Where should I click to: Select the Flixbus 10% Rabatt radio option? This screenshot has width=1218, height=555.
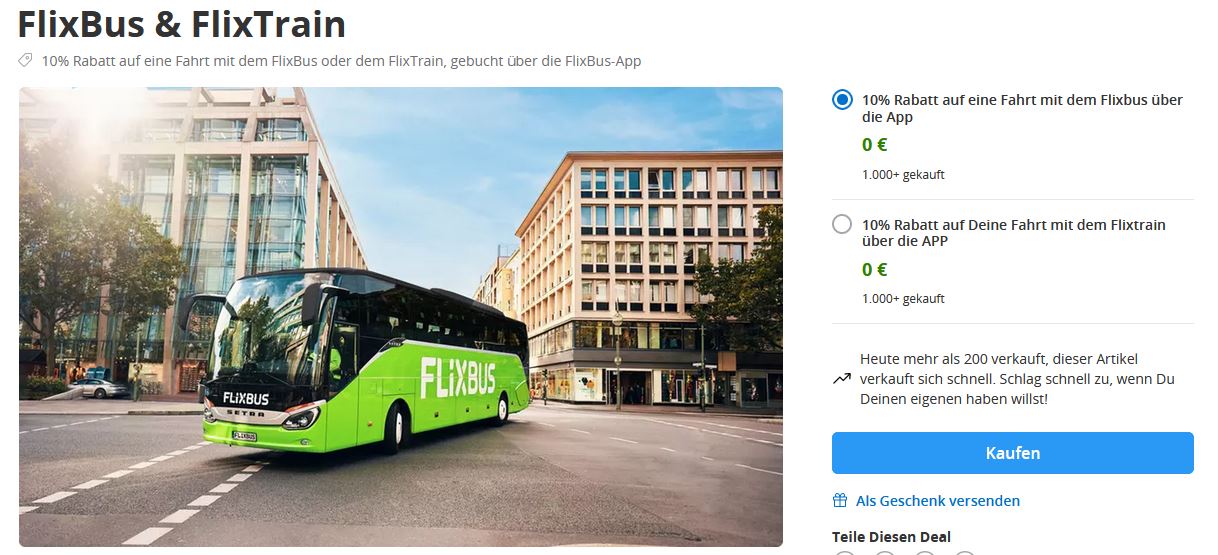click(842, 100)
